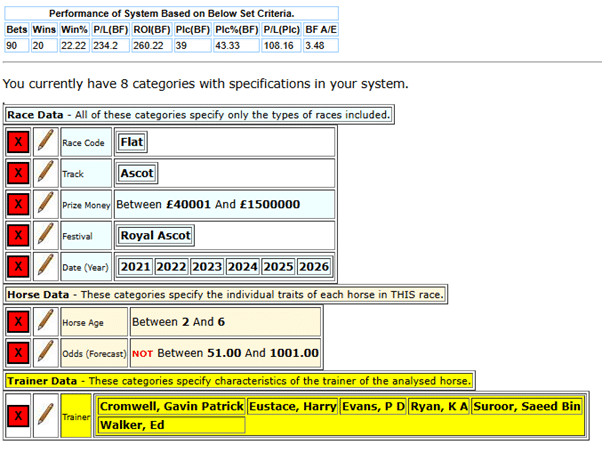Image resolution: width=602 pixels, height=453 pixels.
Task: Edit Prize Money range with the pencil icon
Action: [x=46, y=205]
